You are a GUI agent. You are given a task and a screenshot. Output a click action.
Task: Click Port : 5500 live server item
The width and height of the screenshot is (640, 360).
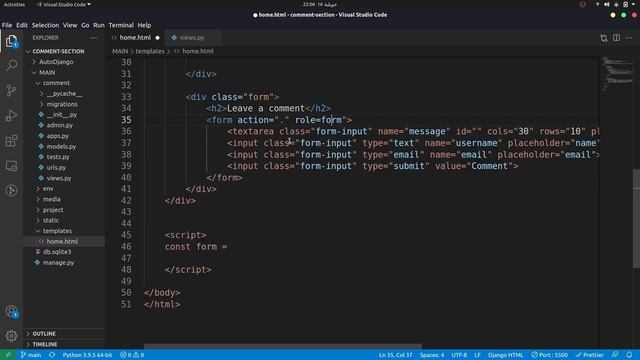point(549,355)
